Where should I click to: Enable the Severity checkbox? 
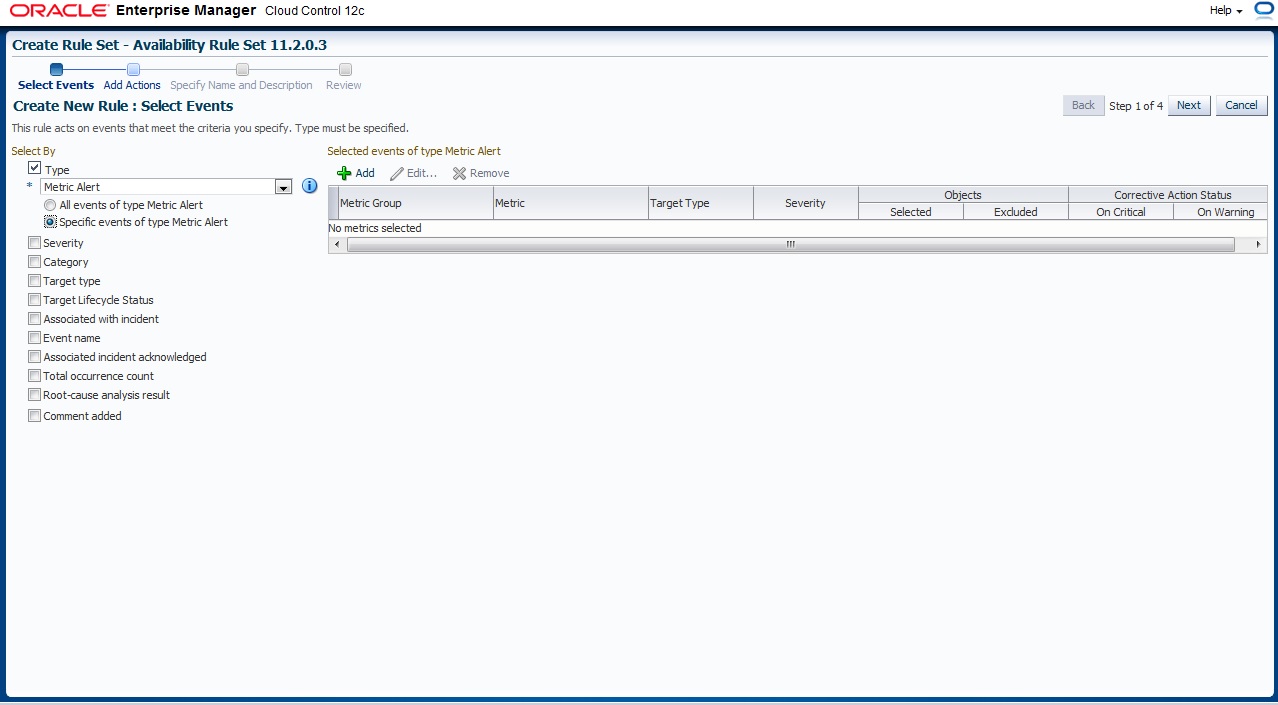tap(35, 243)
